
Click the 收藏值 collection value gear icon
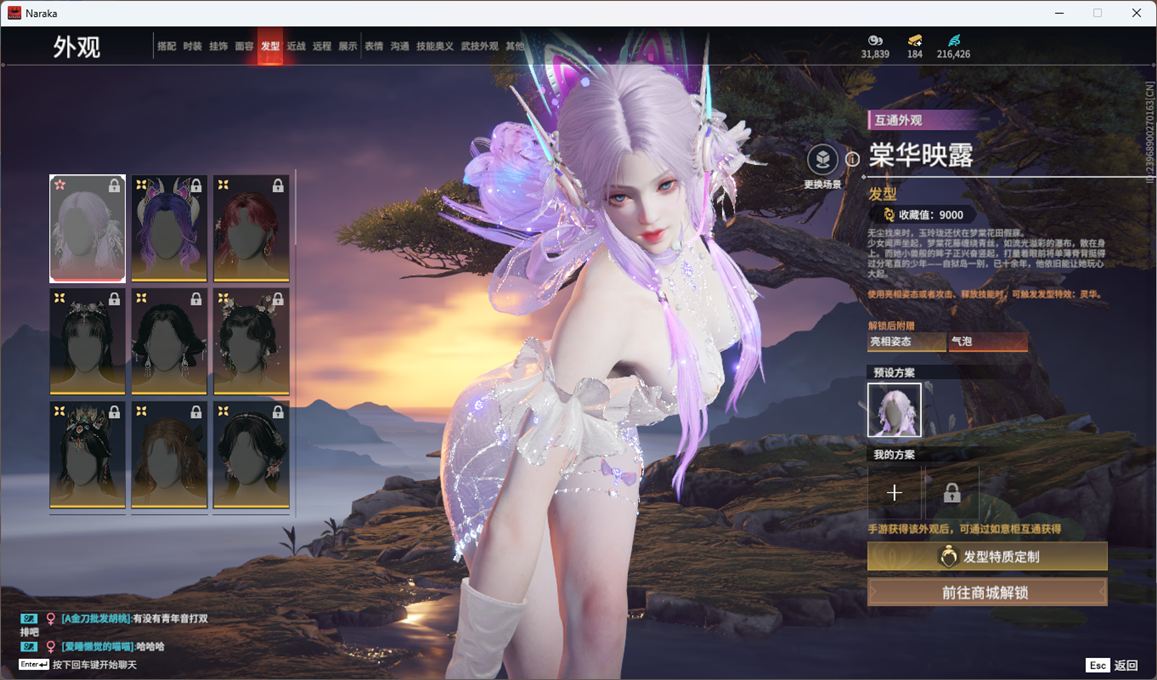point(889,215)
